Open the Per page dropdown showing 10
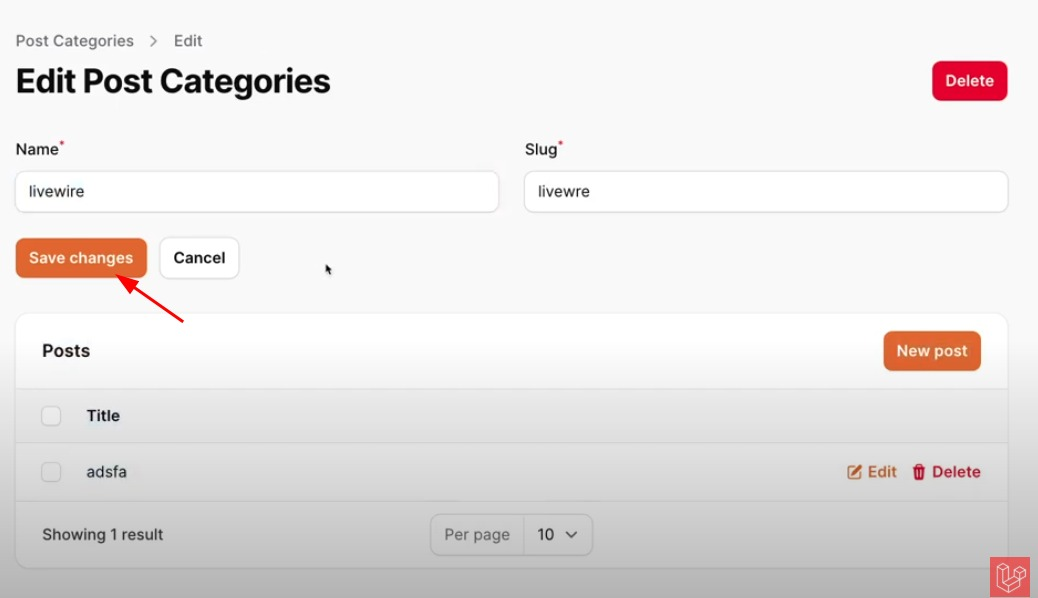The width and height of the screenshot is (1038, 598). [558, 535]
